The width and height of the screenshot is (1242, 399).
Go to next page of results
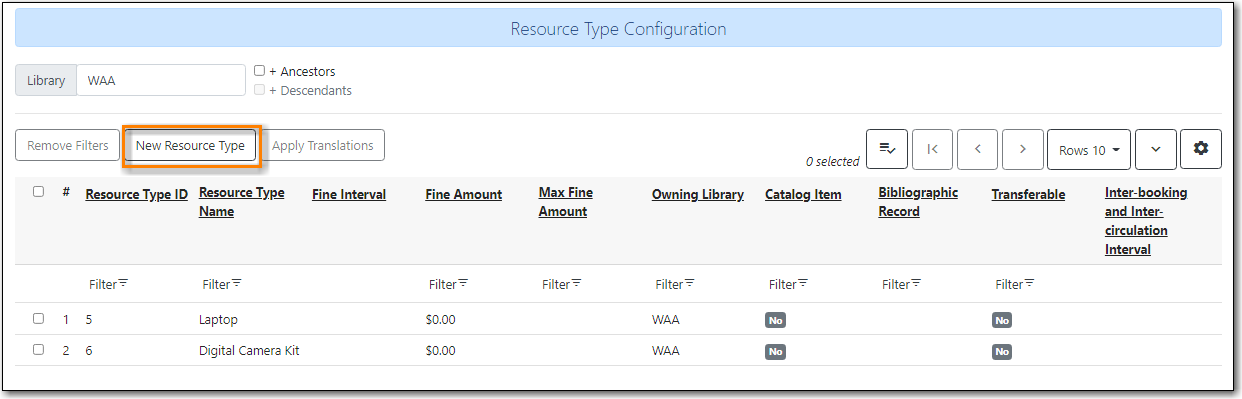(x=1023, y=149)
